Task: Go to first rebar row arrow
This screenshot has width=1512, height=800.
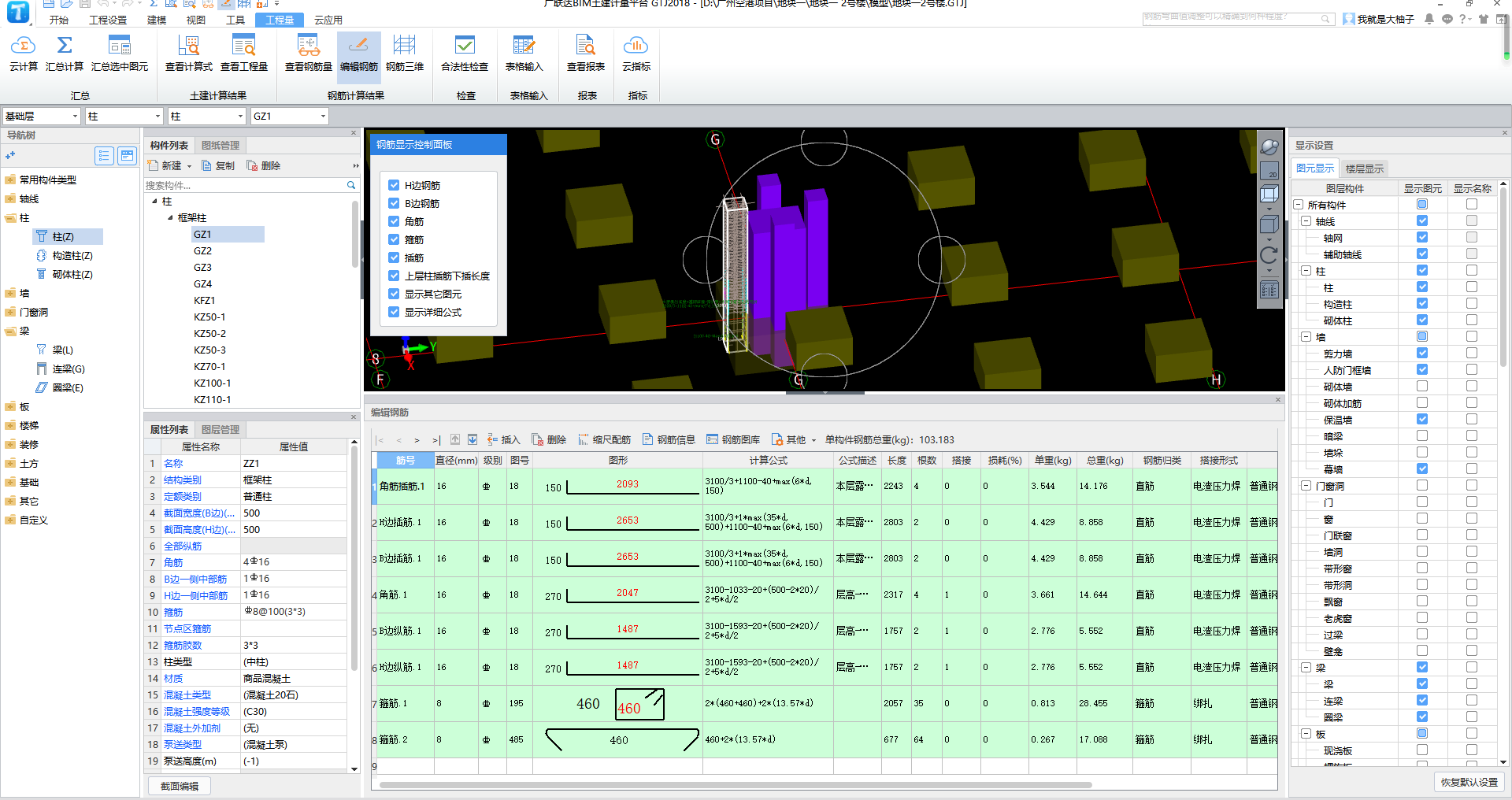Action: (x=380, y=440)
